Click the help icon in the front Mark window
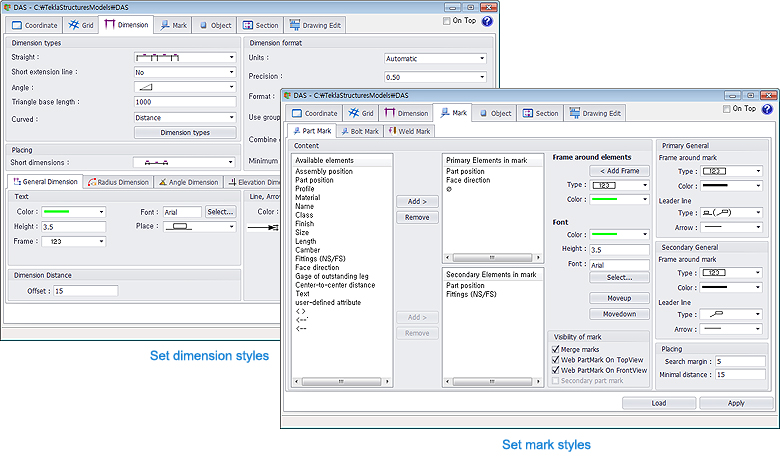 click(x=767, y=110)
